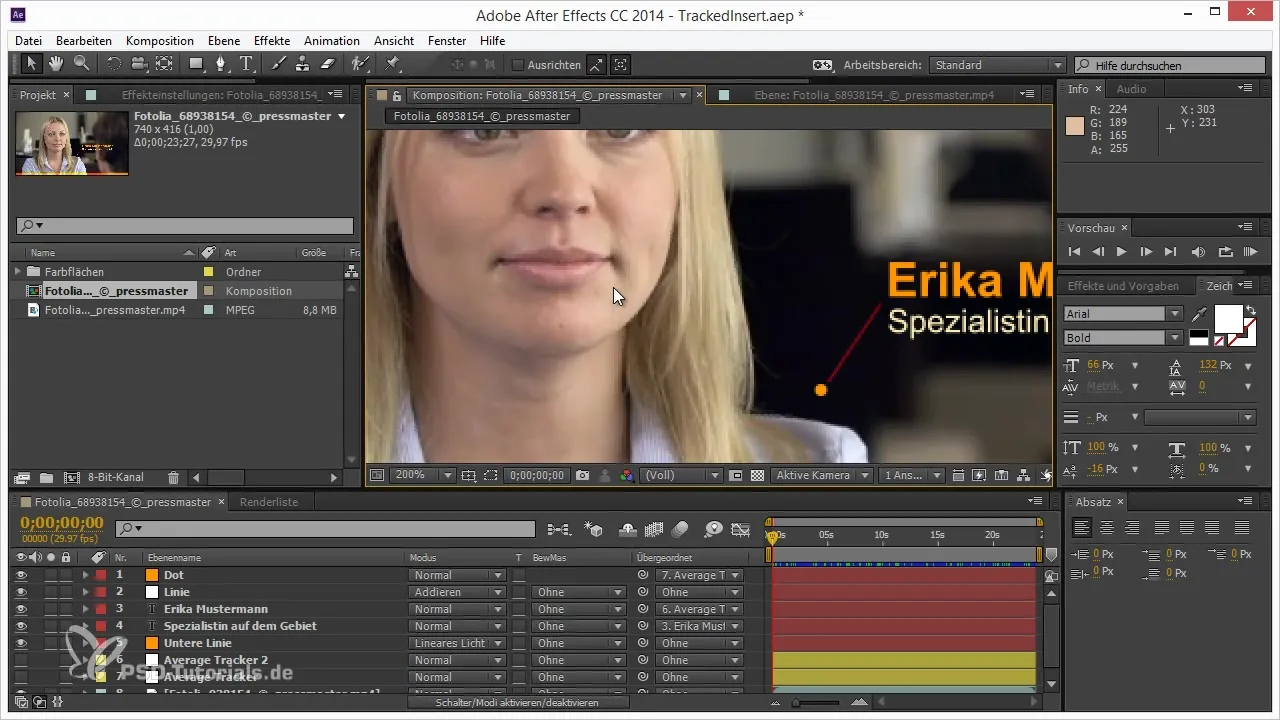Hide the Dot layer eye icon
The width and height of the screenshot is (1280, 720).
click(x=22, y=575)
